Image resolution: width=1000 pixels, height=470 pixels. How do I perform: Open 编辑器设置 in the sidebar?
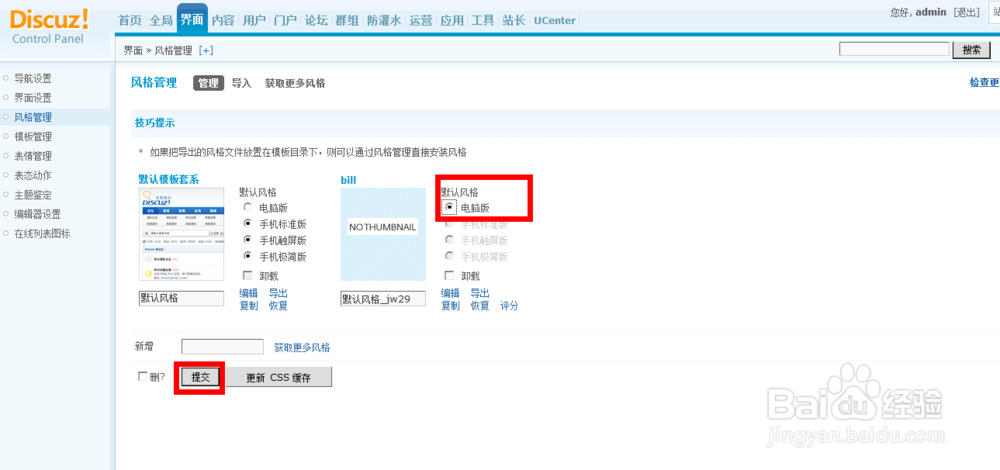[x=38, y=214]
